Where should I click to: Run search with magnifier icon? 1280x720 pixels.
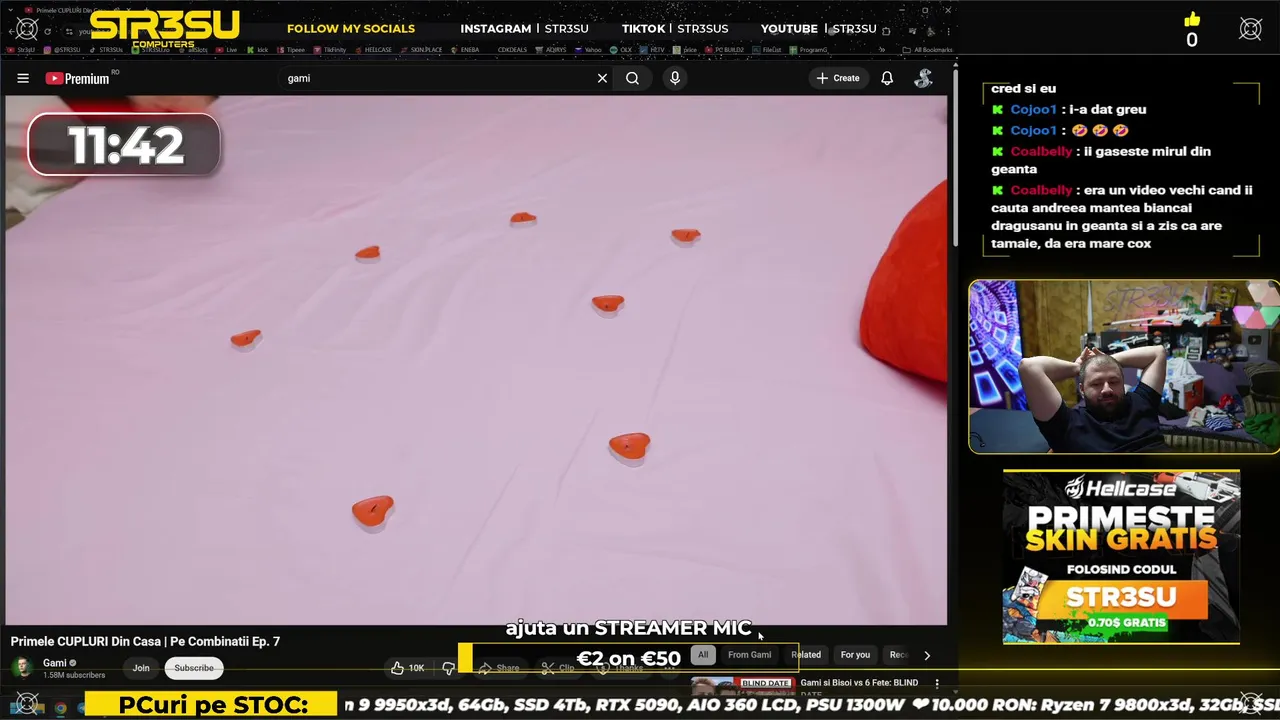click(632, 78)
